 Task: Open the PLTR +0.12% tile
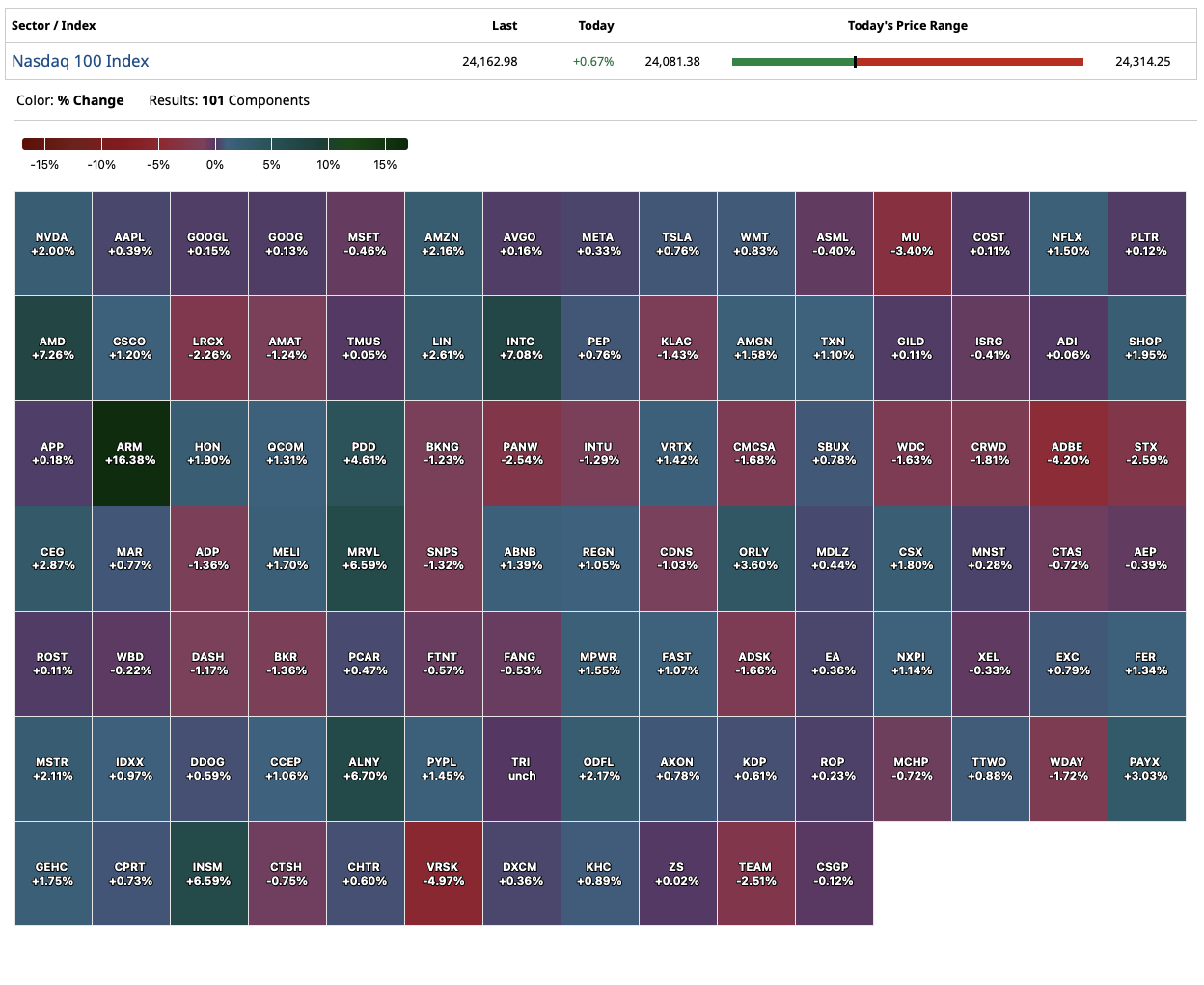(1145, 243)
